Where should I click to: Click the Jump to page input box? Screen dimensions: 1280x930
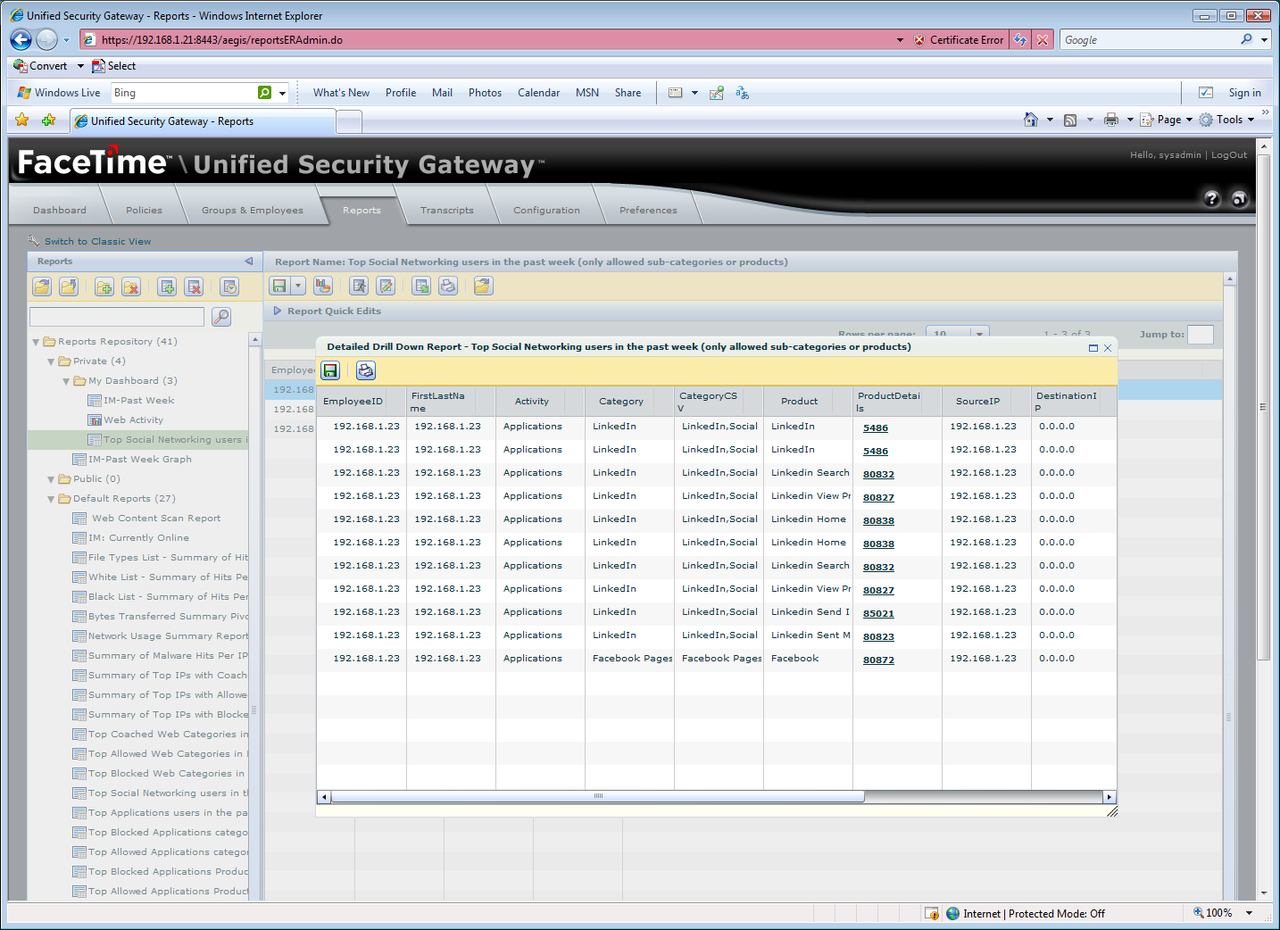click(1201, 335)
